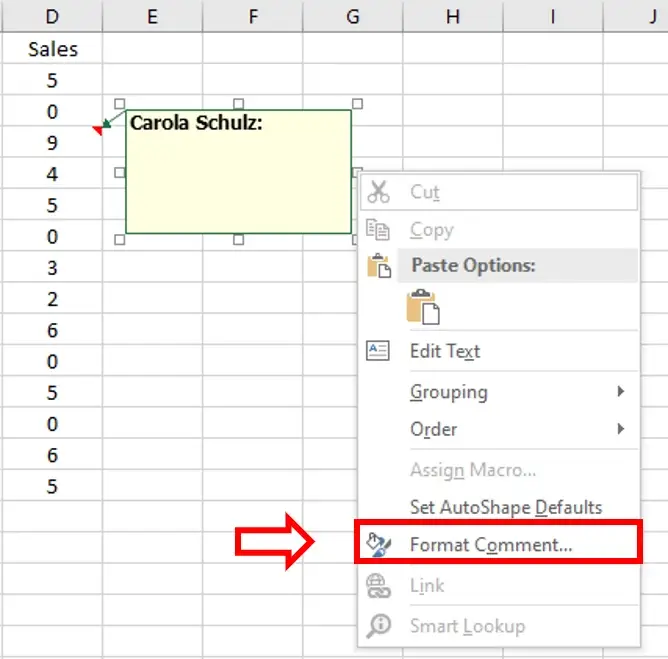Select the Sales header cell
This screenshot has width=668, height=659.
coord(52,49)
